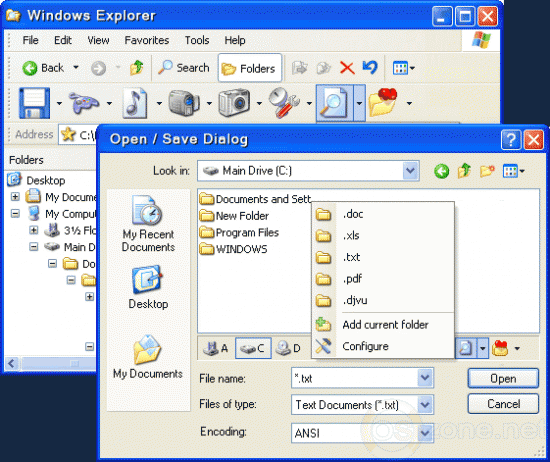Image resolution: width=550 pixels, height=462 pixels.
Task: Open the Edit menu
Action: click(x=63, y=40)
